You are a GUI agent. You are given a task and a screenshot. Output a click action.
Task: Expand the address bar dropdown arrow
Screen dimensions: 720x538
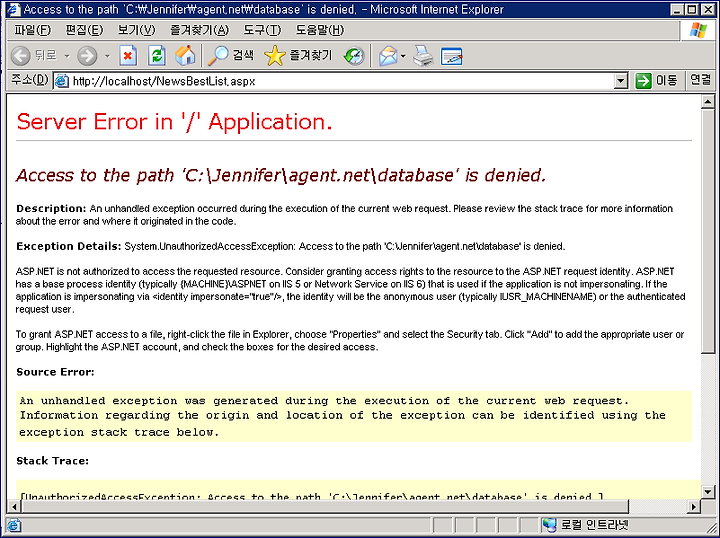[620, 81]
